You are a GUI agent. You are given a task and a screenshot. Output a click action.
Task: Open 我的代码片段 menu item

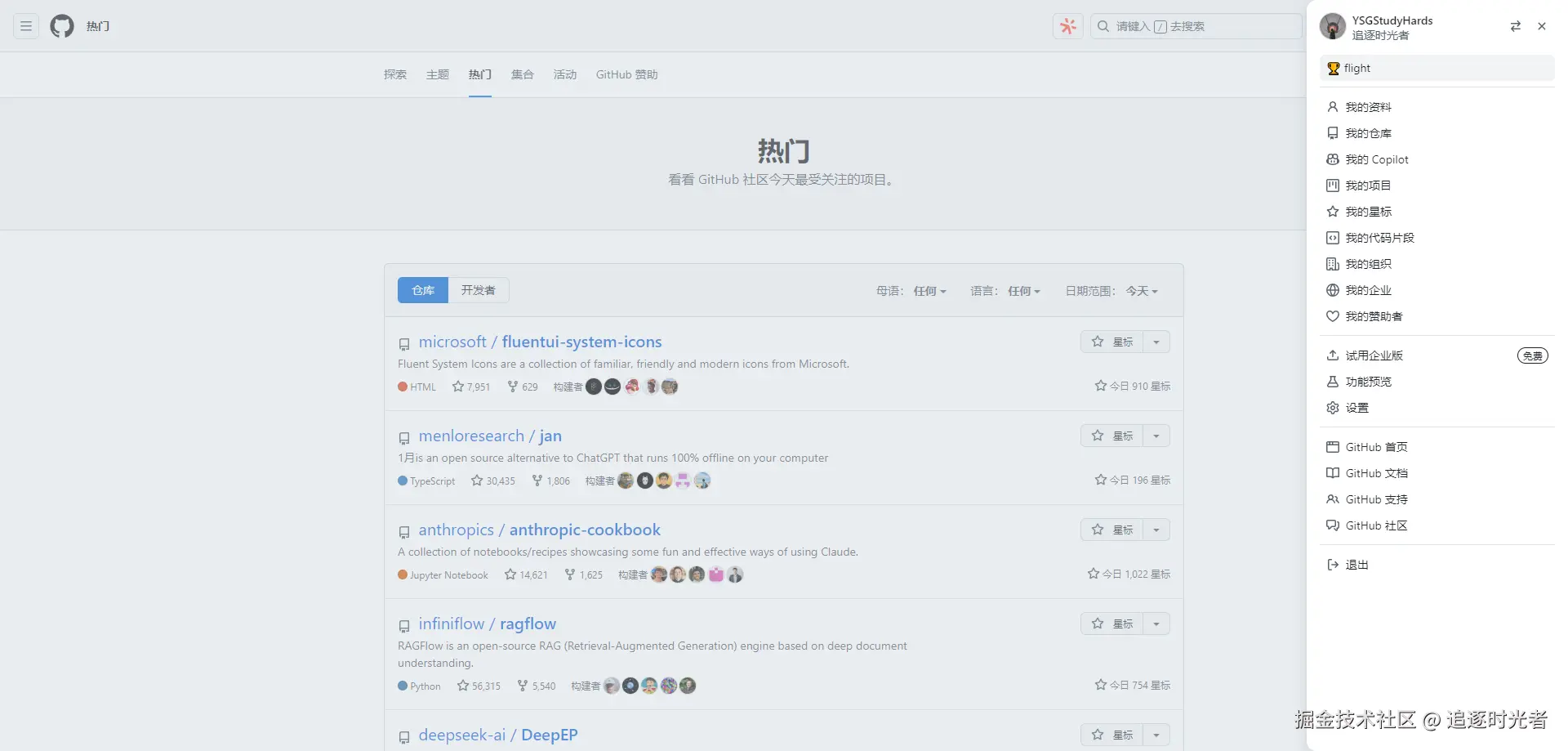click(1437, 238)
